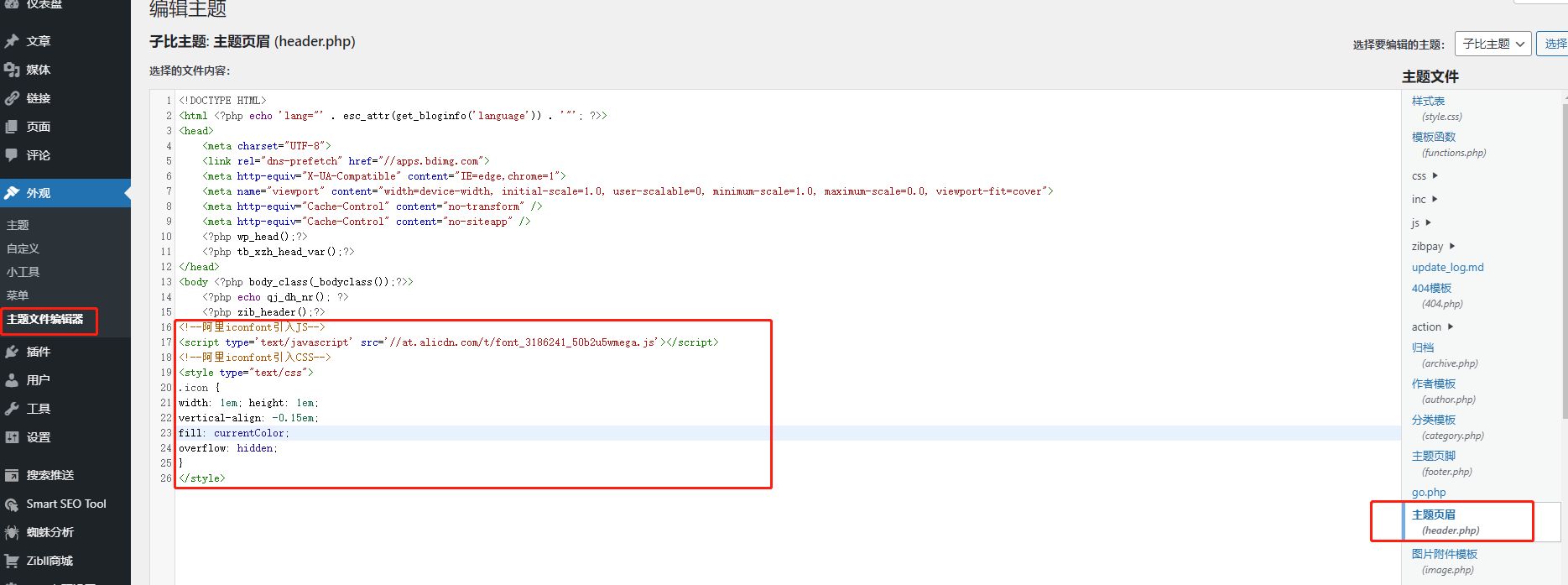Click the media icon beside 媒体
Viewport: 1568px width, 585px height.
(x=12, y=70)
